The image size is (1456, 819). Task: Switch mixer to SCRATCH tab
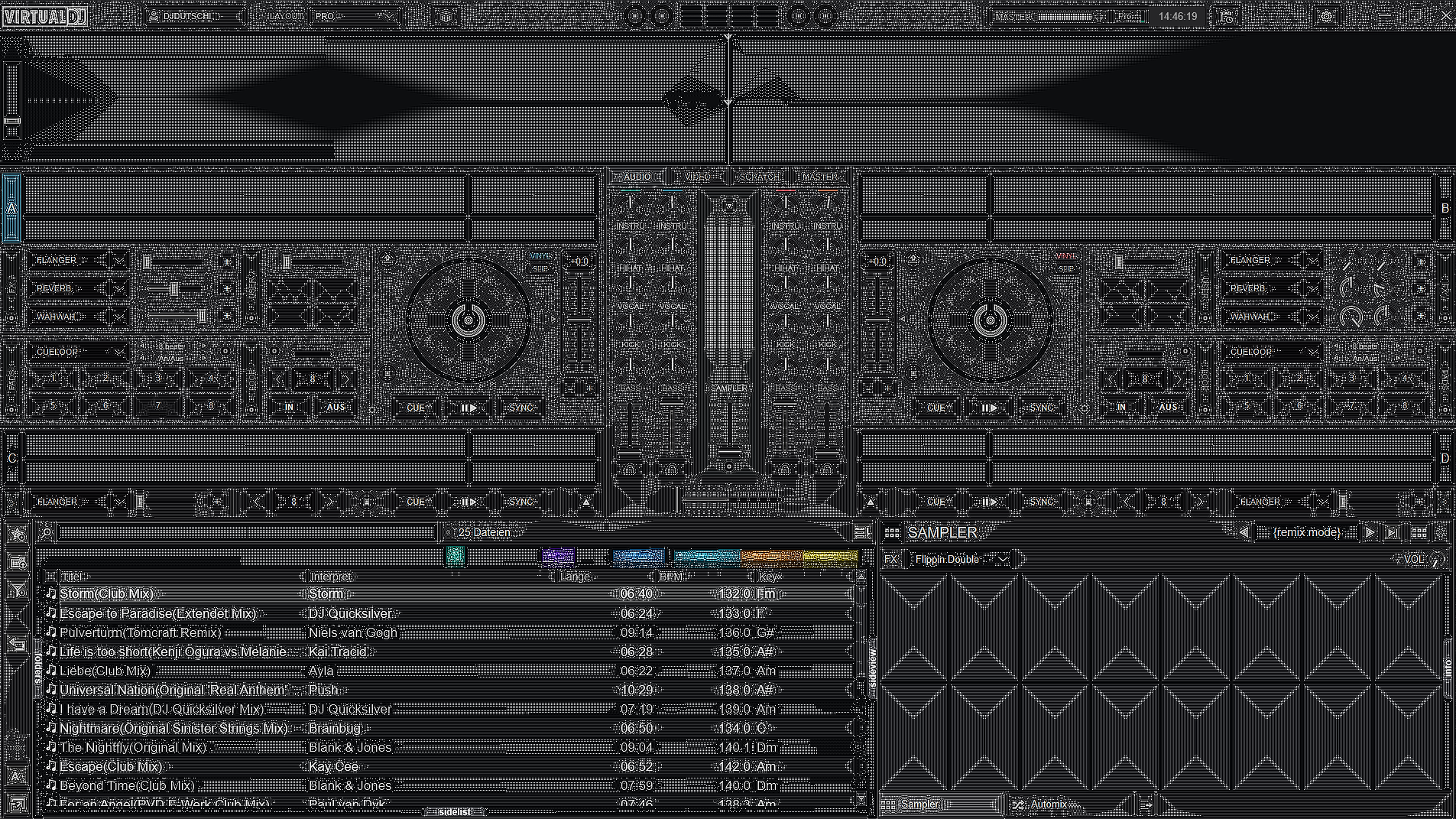pos(759,177)
